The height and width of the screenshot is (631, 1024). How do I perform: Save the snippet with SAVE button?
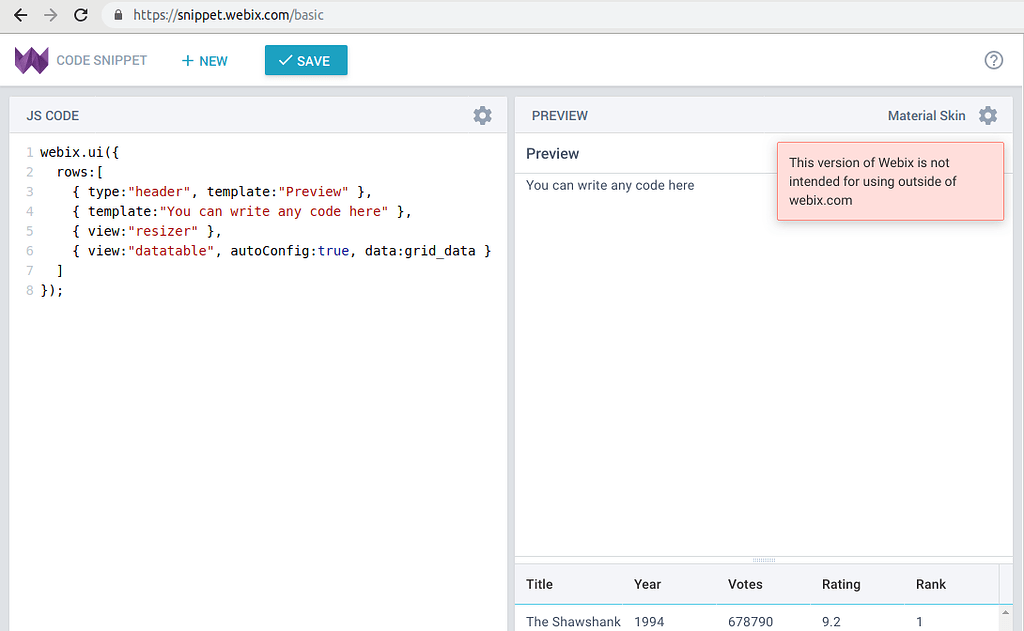coord(306,60)
